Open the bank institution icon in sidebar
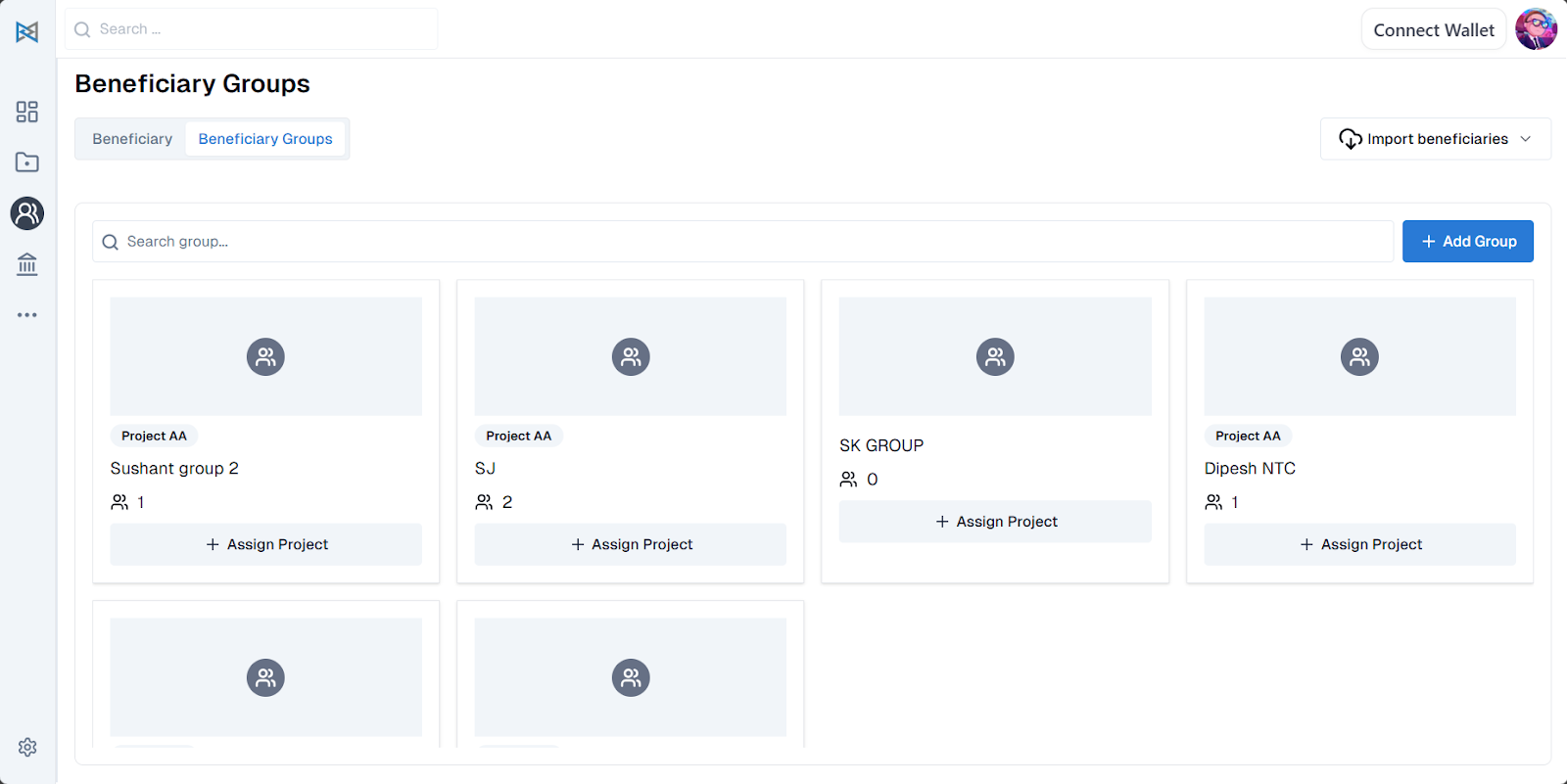The height and width of the screenshot is (784, 1567). [27, 264]
